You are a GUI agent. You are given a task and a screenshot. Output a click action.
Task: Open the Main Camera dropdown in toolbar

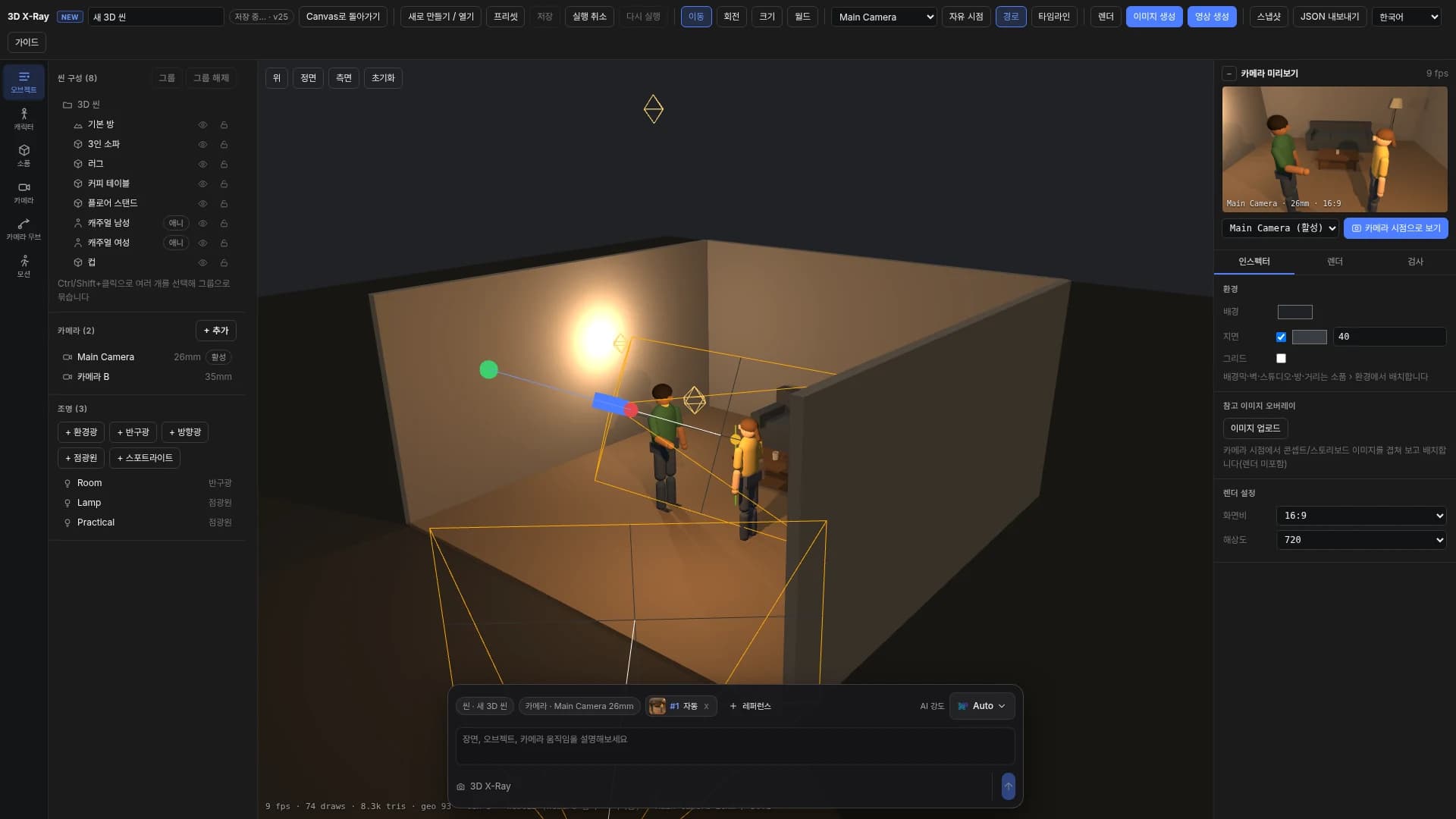tap(884, 17)
